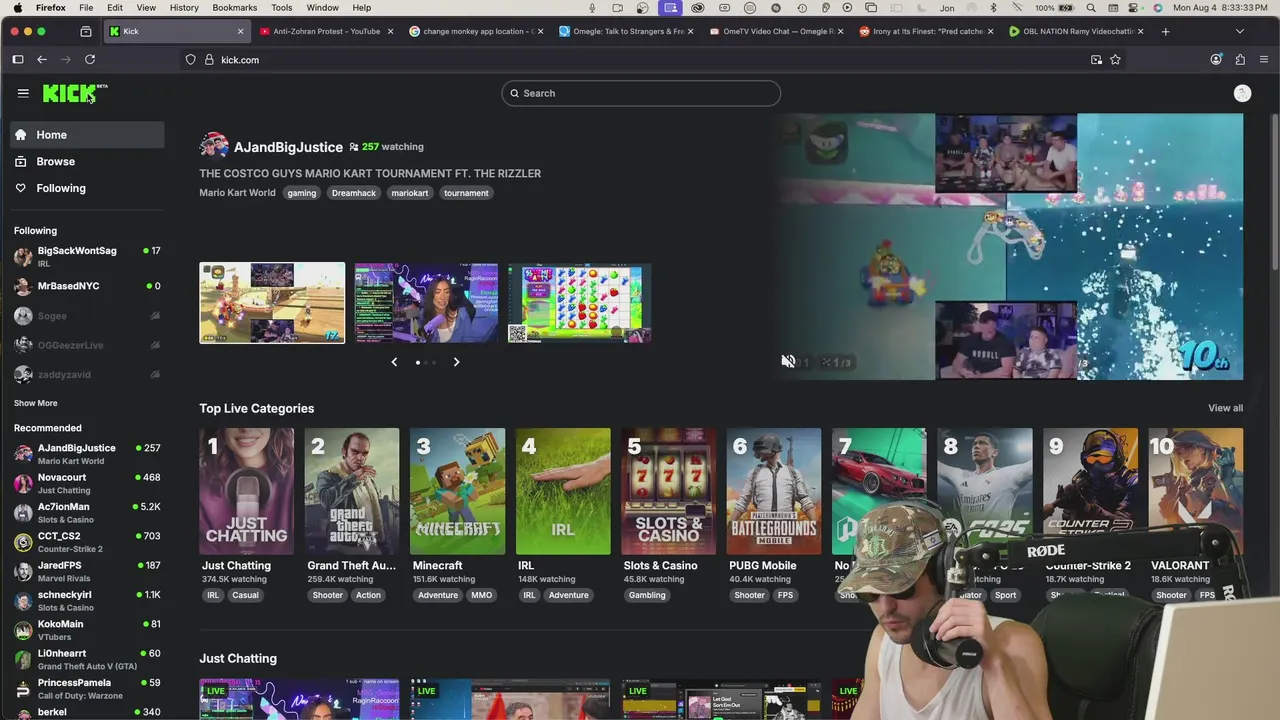The width and height of the screenshot is (1280, 720).
Task: Open BigSackWontSag avatar in Following
Action: coord(23,257)
